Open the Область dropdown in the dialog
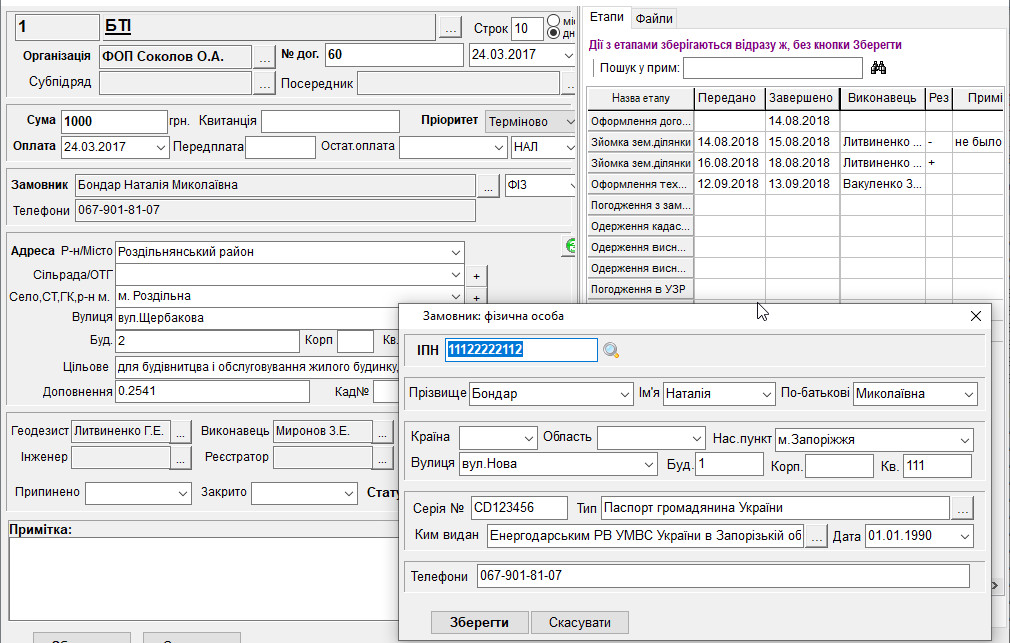 point(696,438)
